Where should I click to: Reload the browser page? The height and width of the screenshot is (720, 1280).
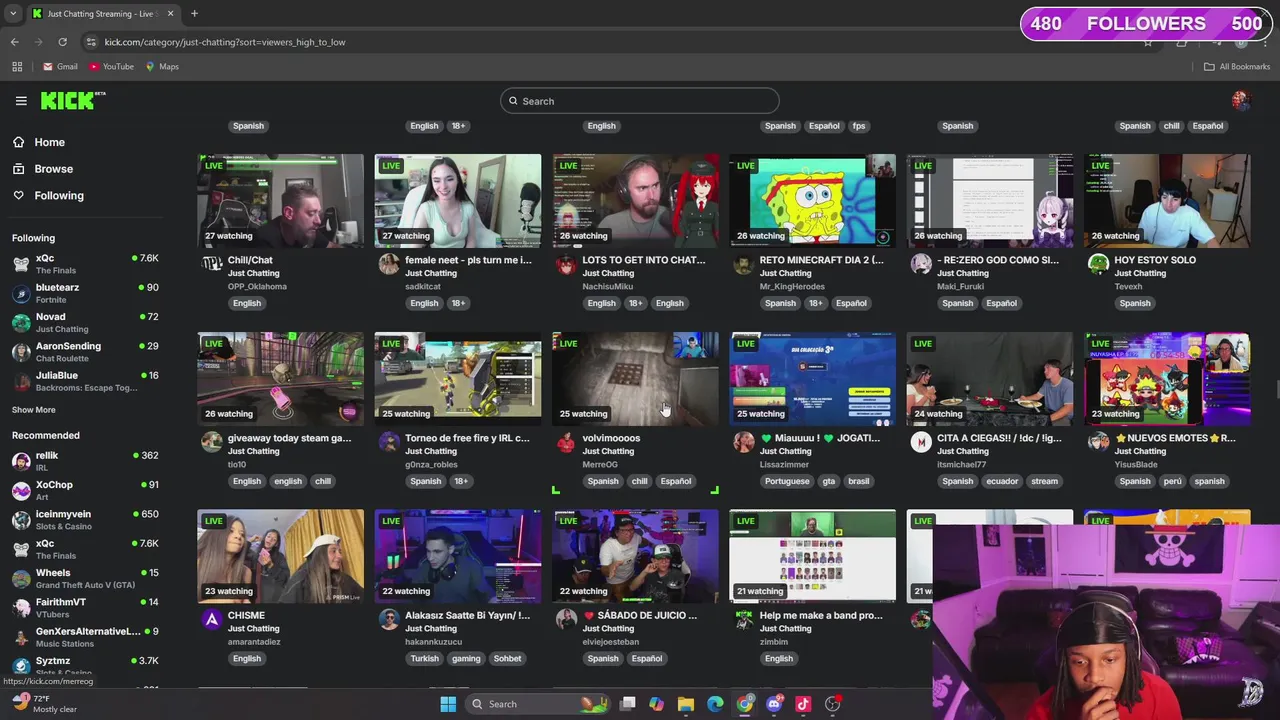pyautogui.click(x=62, y=42)
